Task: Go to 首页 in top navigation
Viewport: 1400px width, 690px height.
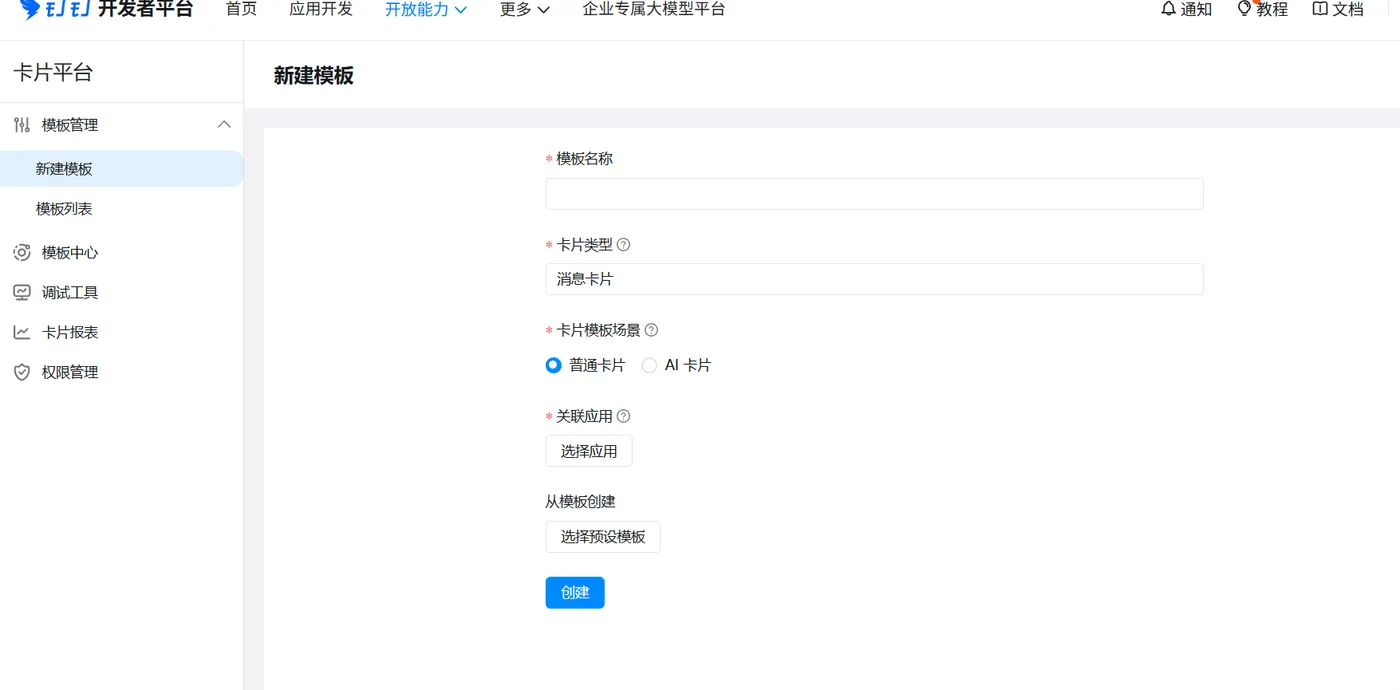Action: 241,9
